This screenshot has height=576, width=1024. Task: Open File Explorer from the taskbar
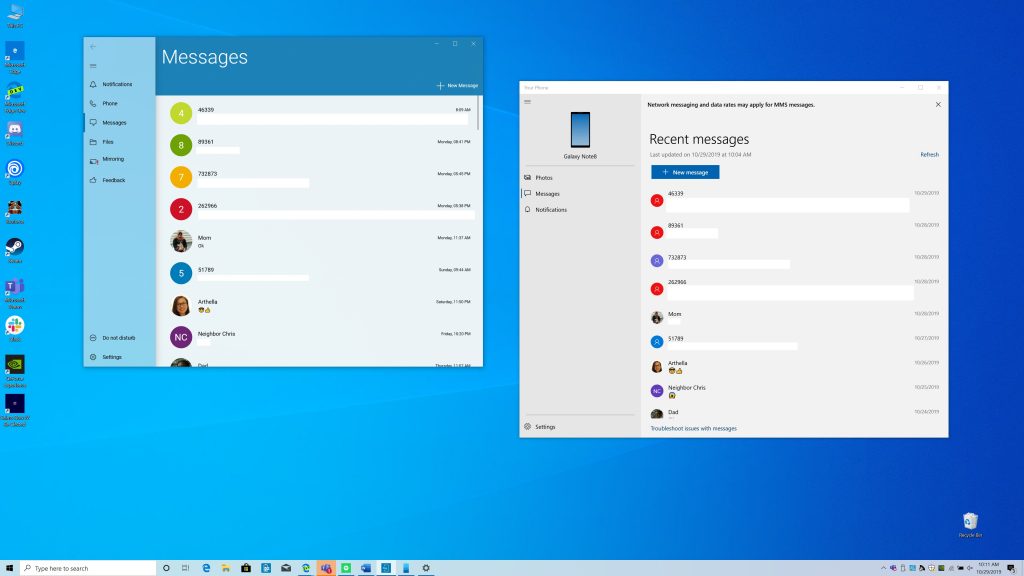point(225,568)
